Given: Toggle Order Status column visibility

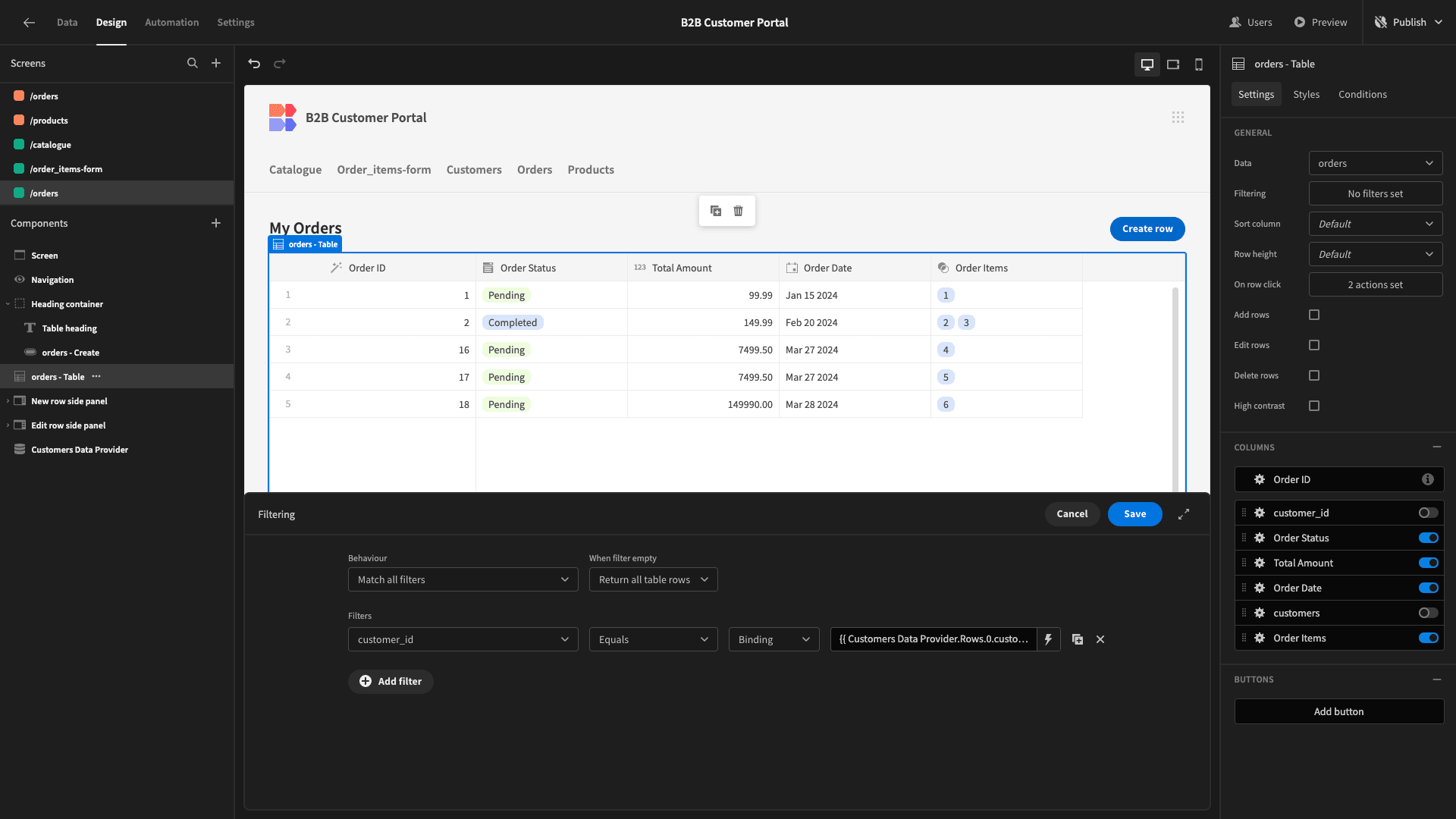Looking at the screenshot, I should coord(1429,538).
